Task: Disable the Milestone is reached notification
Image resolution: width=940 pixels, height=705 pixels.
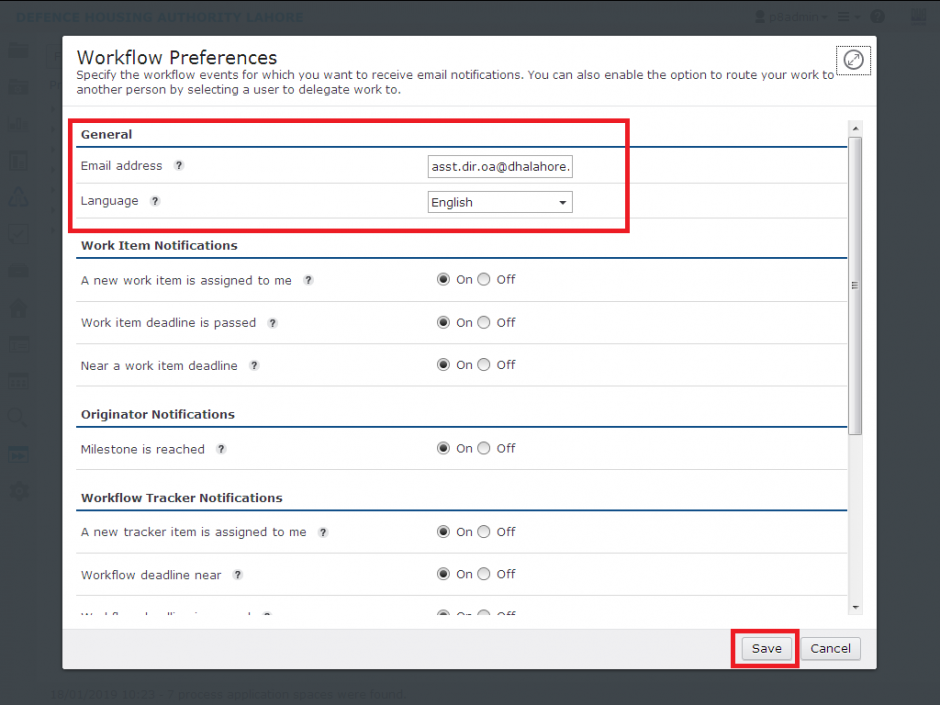Action: click(x=483, y=448)
